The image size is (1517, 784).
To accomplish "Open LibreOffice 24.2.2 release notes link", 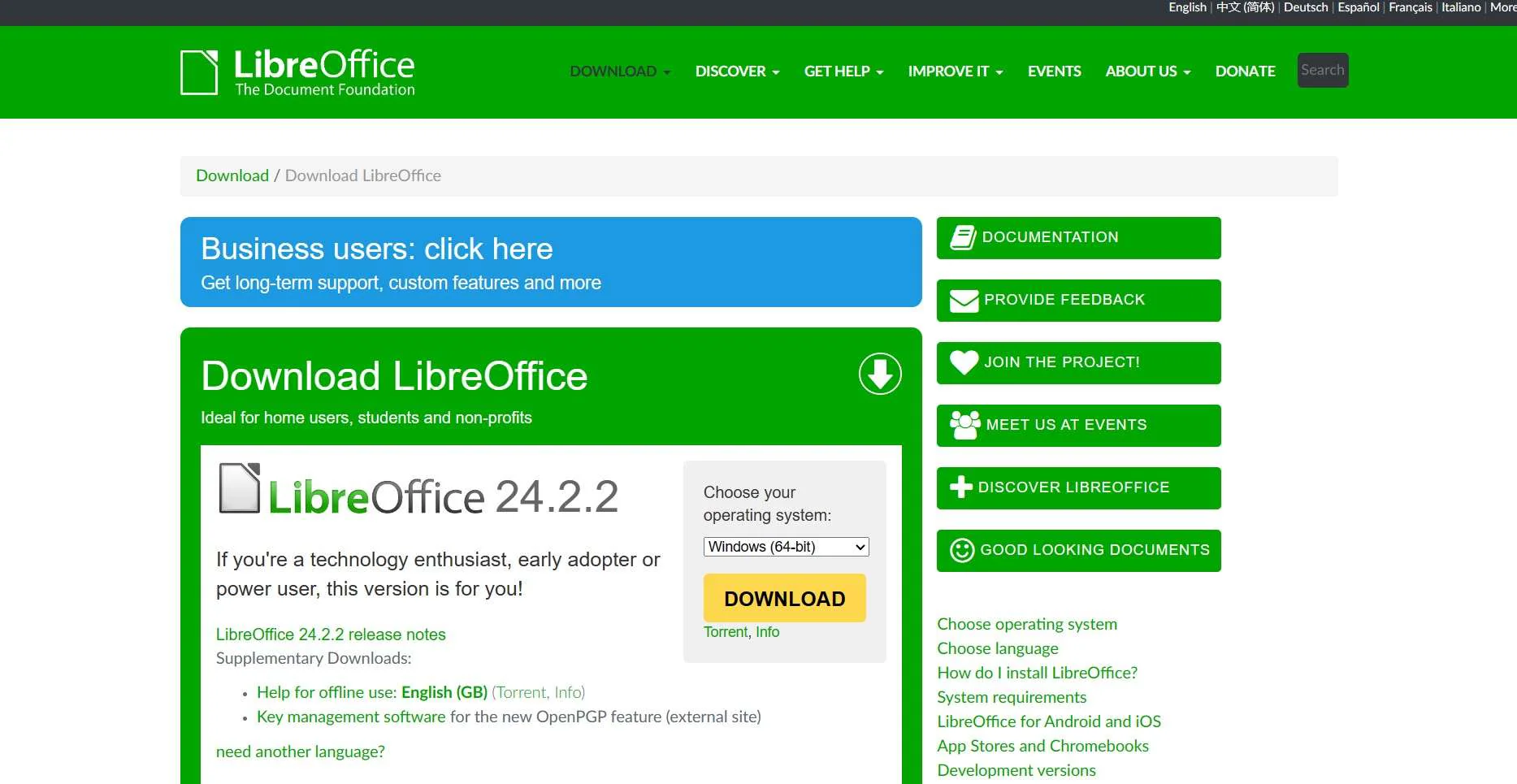I will click(x=331, y=635).
